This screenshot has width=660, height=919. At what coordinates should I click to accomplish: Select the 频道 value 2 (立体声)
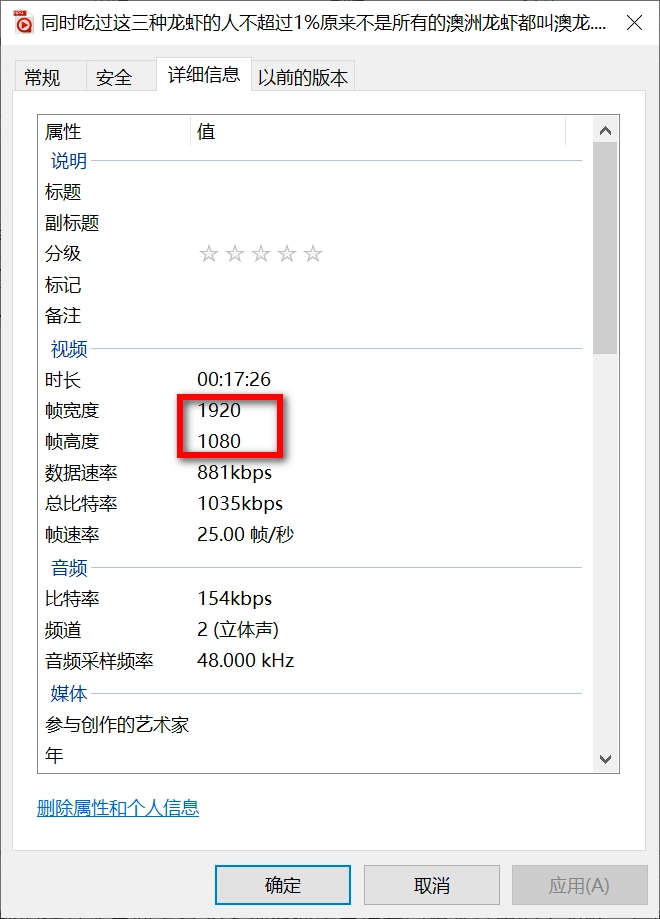coord(238,629)
